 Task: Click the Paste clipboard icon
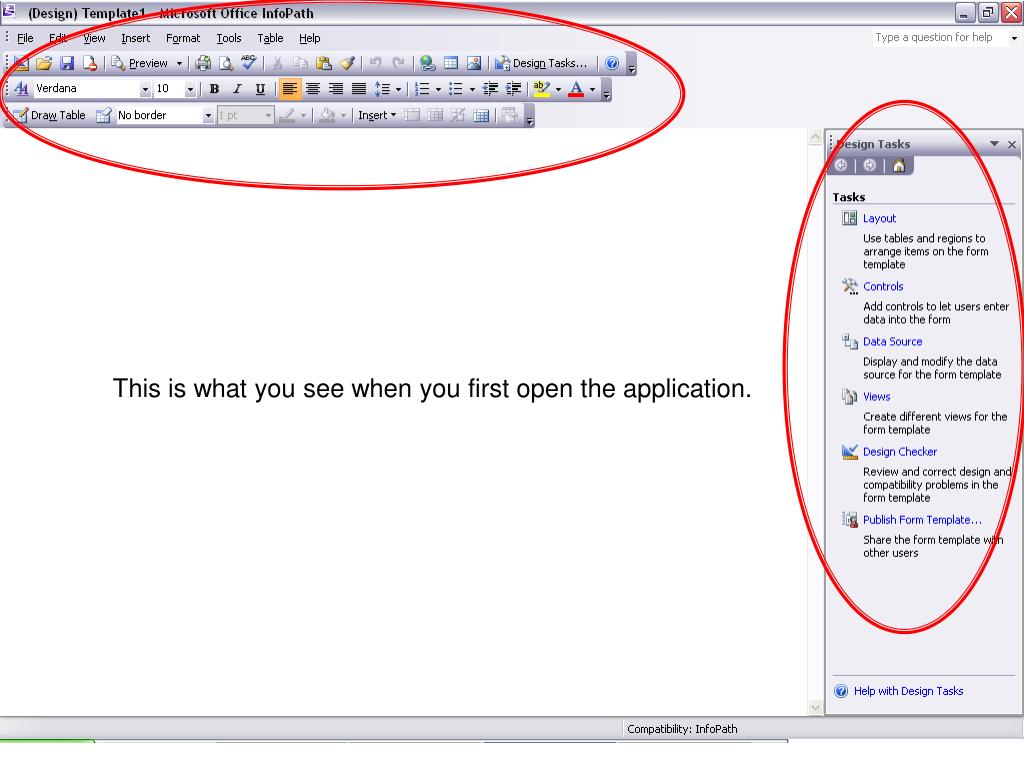(323, 63)
